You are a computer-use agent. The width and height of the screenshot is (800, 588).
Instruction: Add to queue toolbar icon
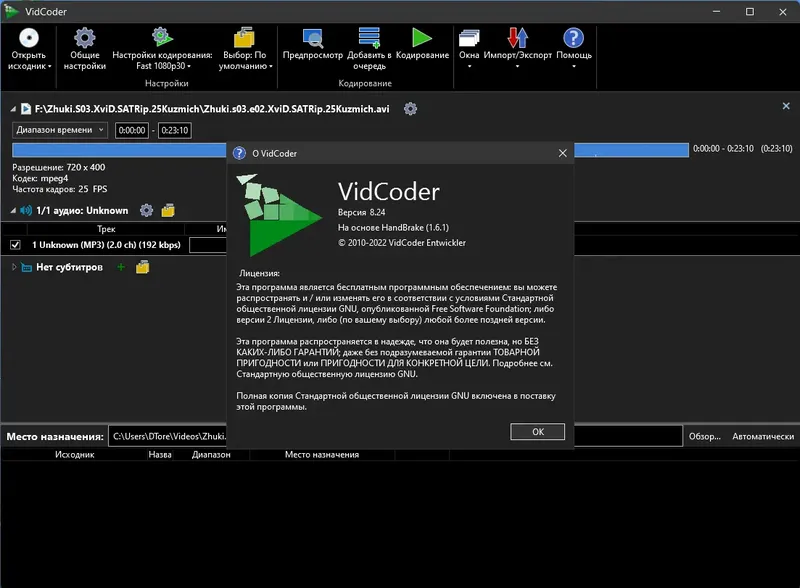(x=369, y=38)
